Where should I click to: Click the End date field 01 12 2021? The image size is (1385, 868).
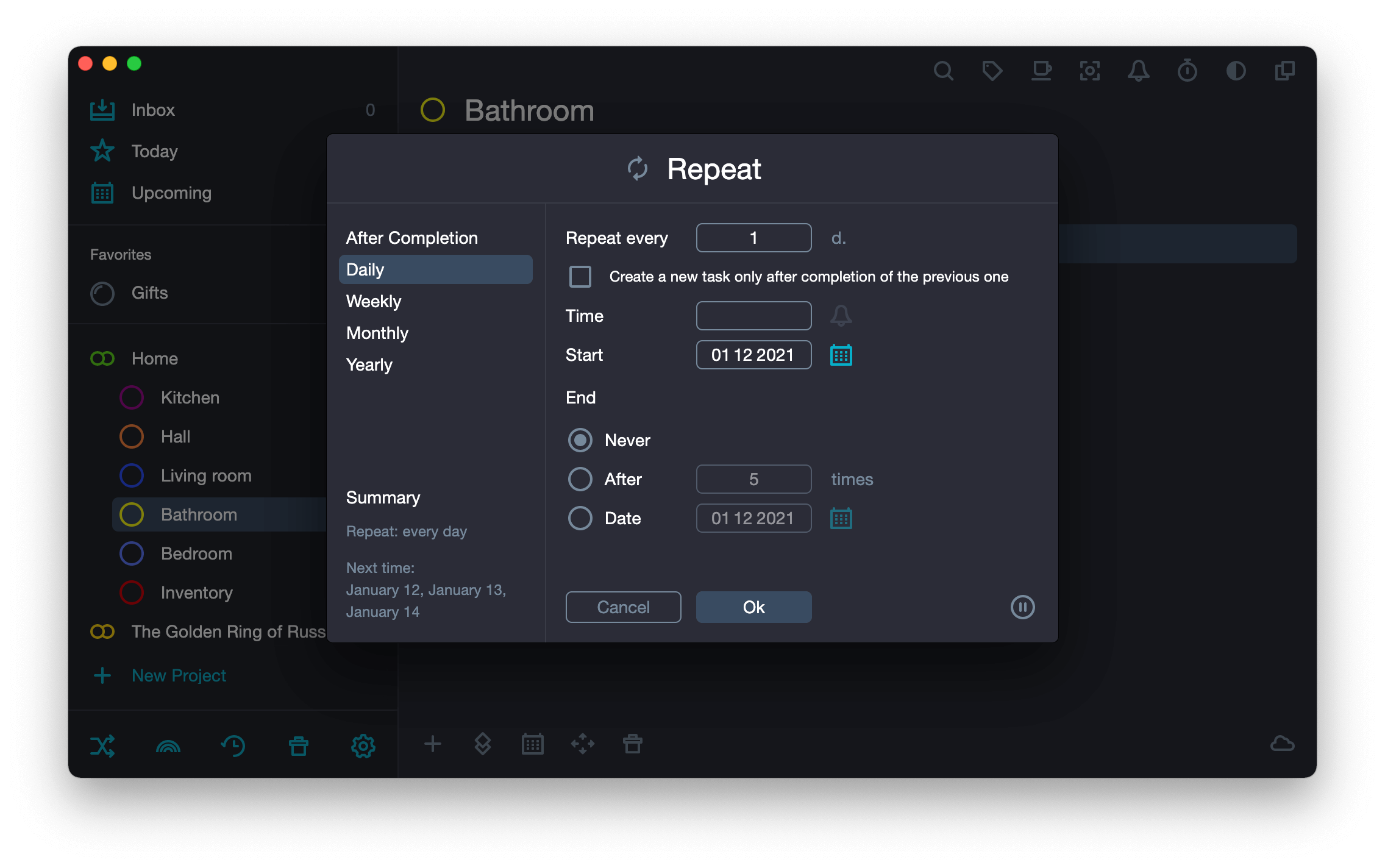click(754, 518)
